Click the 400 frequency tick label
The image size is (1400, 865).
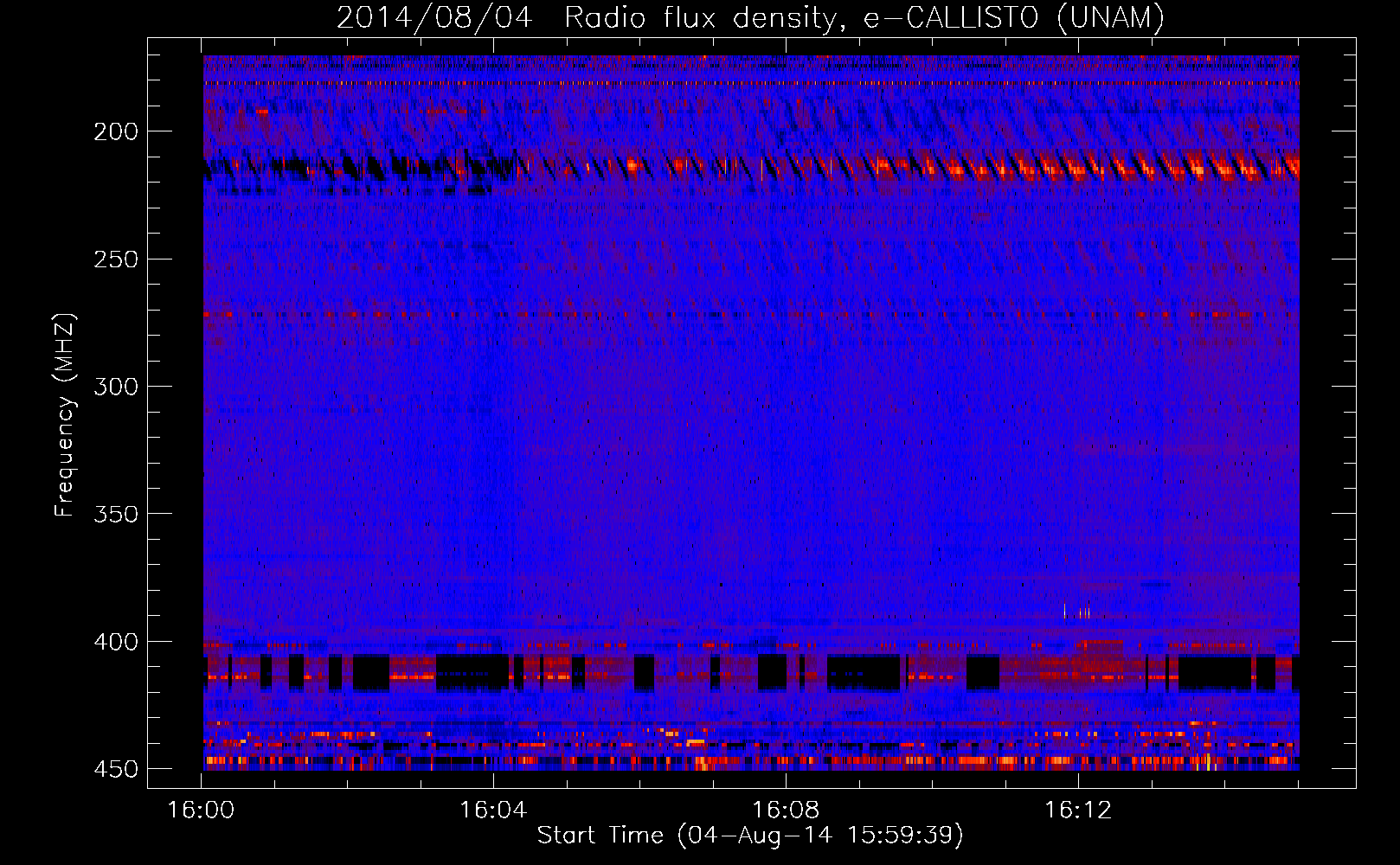tap(116, 642)
